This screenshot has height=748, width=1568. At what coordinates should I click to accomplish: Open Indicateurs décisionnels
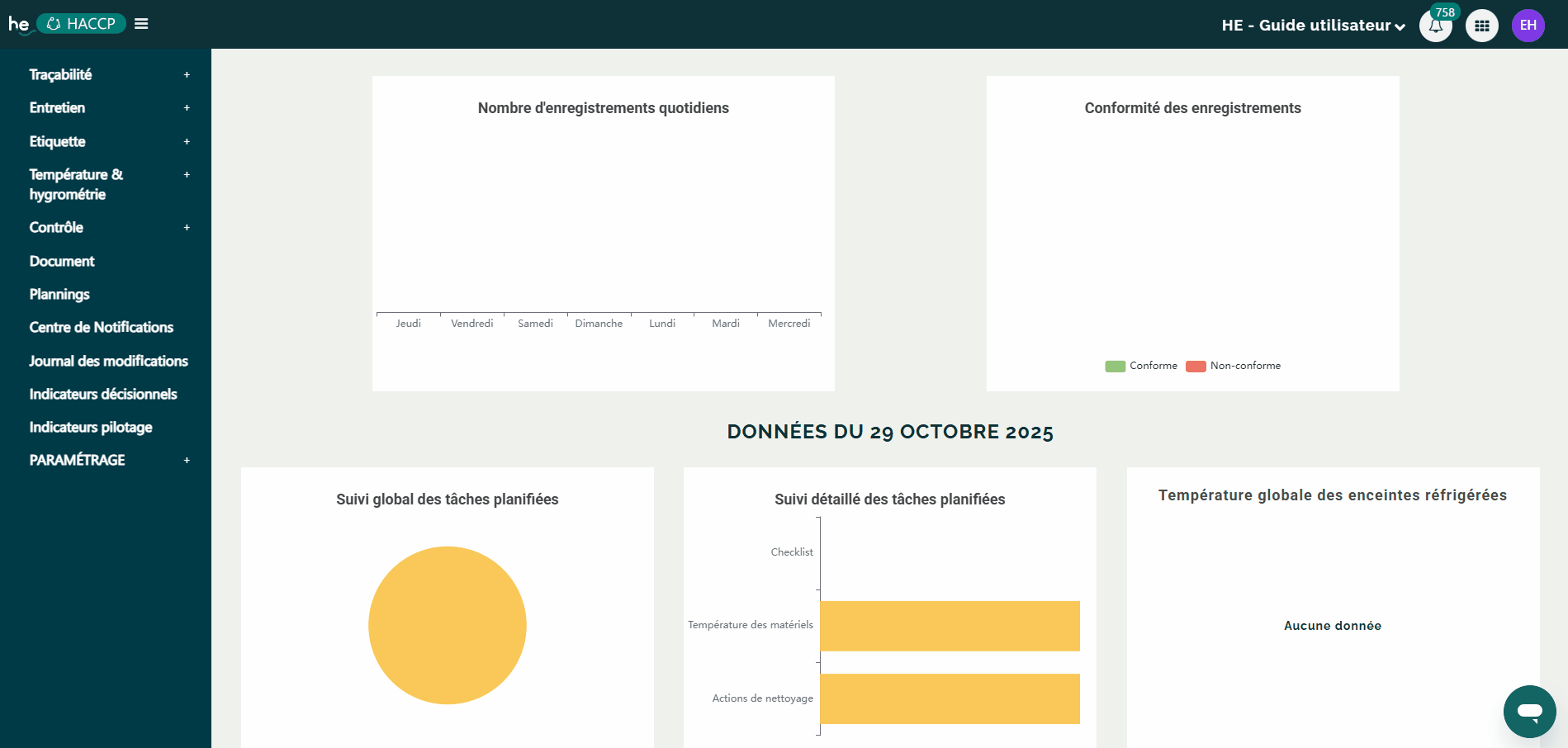point(102,394)
